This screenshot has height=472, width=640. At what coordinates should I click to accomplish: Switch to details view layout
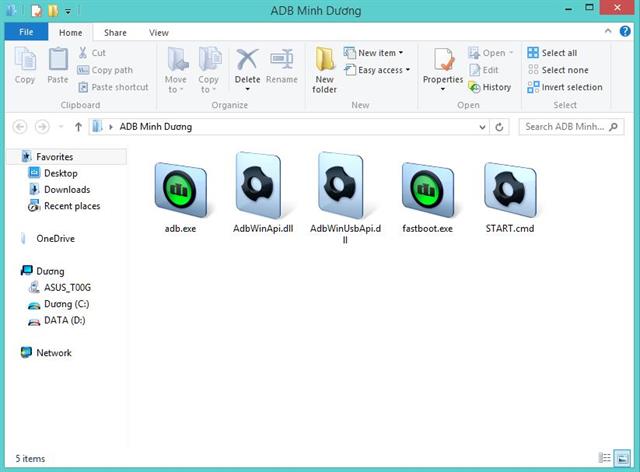click(604, 458)
